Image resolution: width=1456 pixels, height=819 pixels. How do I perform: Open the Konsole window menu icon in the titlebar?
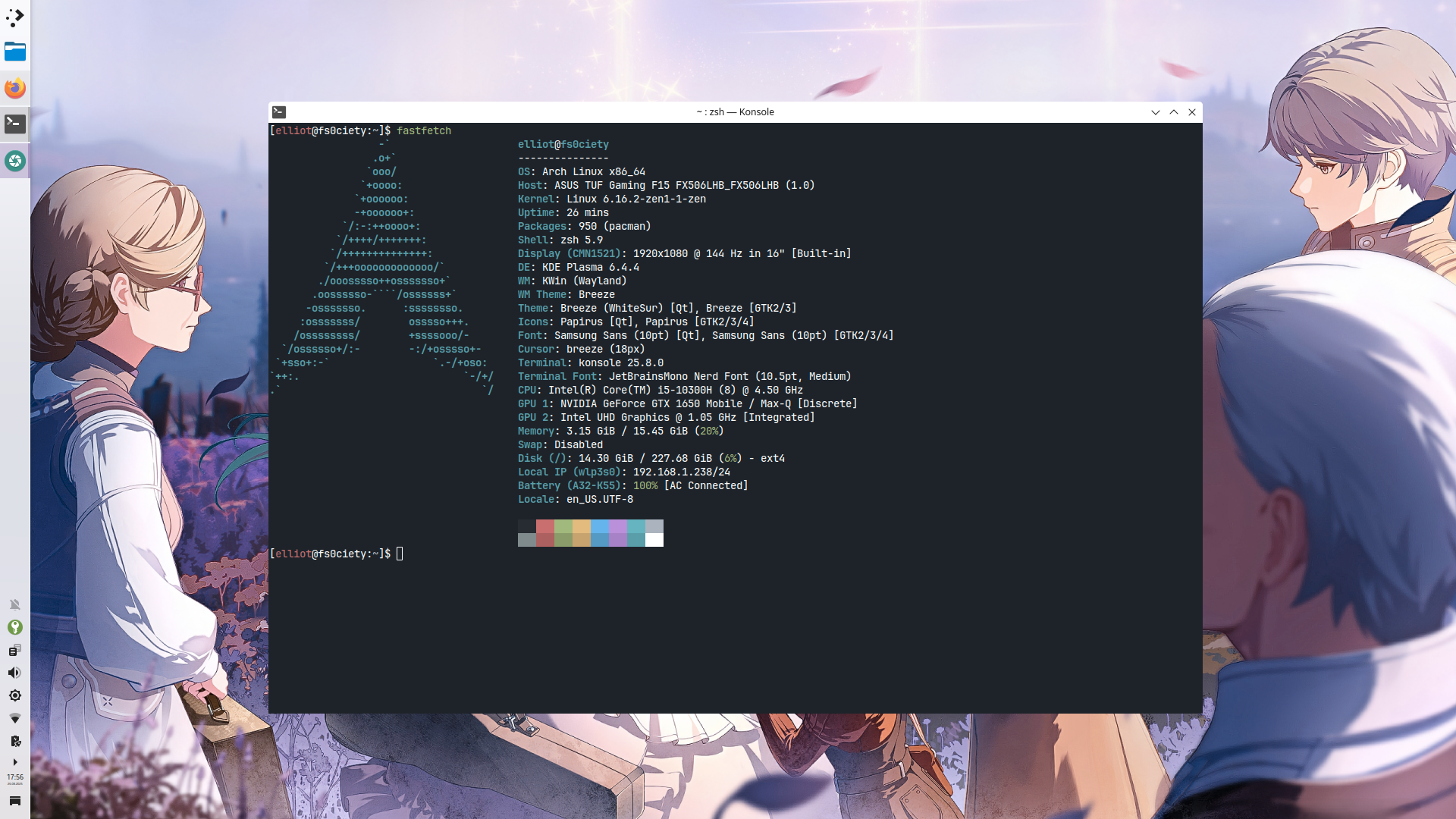point(279,112)
